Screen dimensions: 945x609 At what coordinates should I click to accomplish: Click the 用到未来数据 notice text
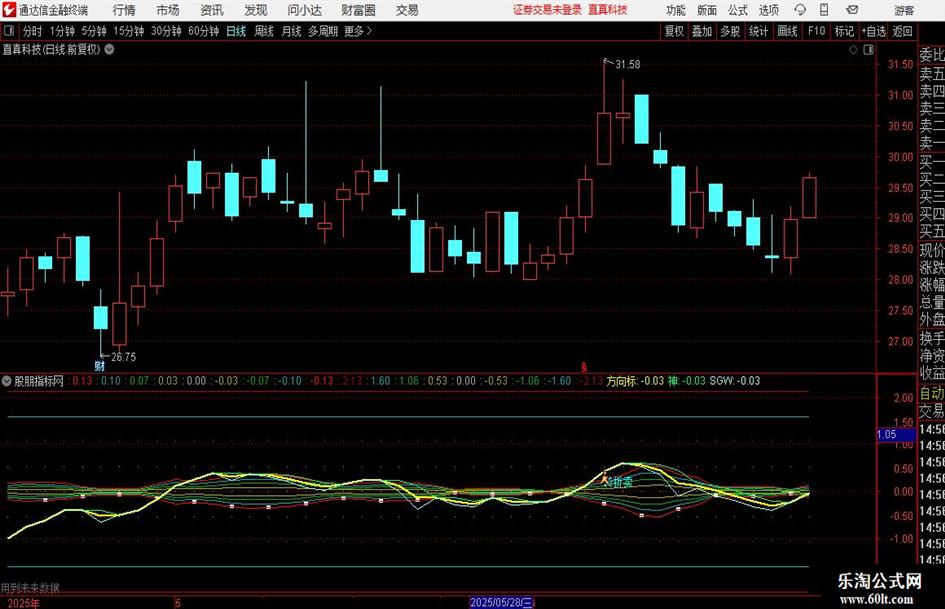click(x=30, y=588)
